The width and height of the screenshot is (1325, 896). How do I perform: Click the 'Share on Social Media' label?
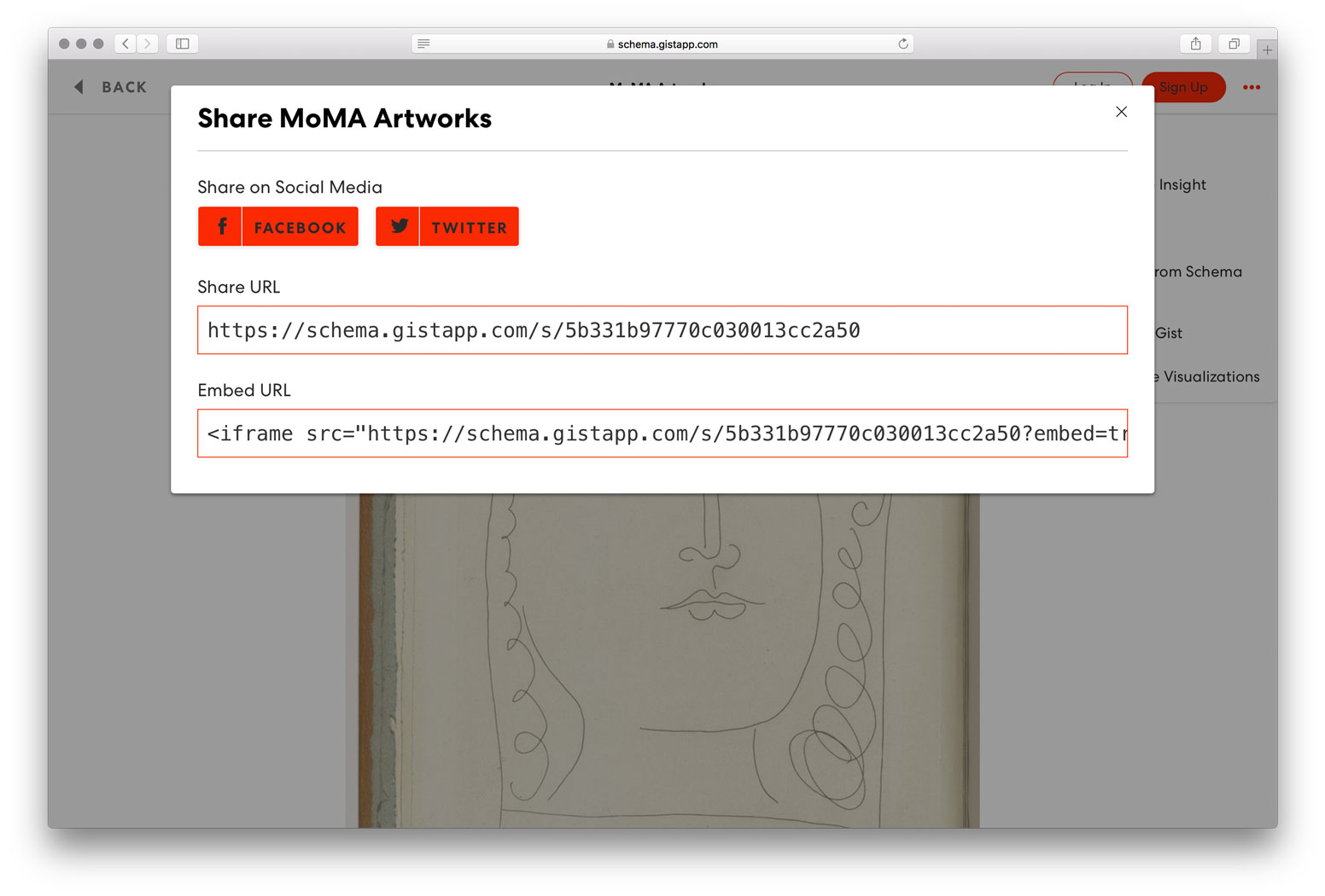click(290, 187)
